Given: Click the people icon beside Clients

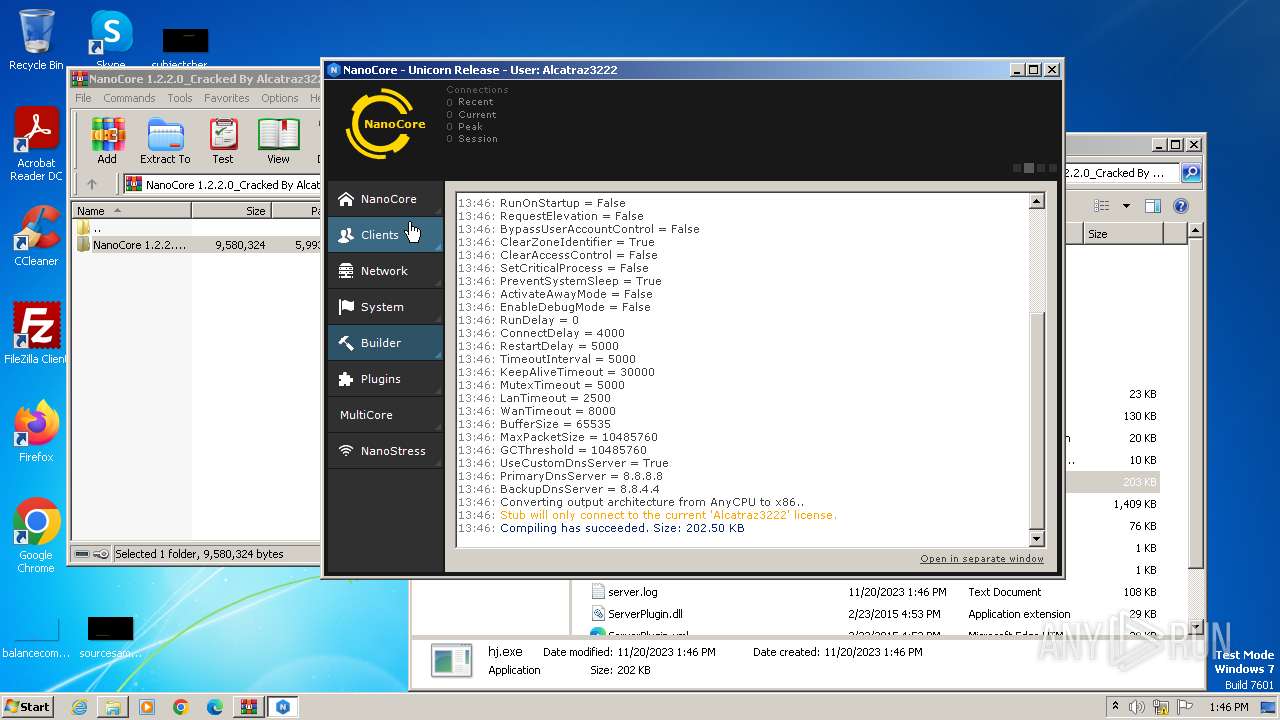Looking at the screenshot, I should point(346,235).
